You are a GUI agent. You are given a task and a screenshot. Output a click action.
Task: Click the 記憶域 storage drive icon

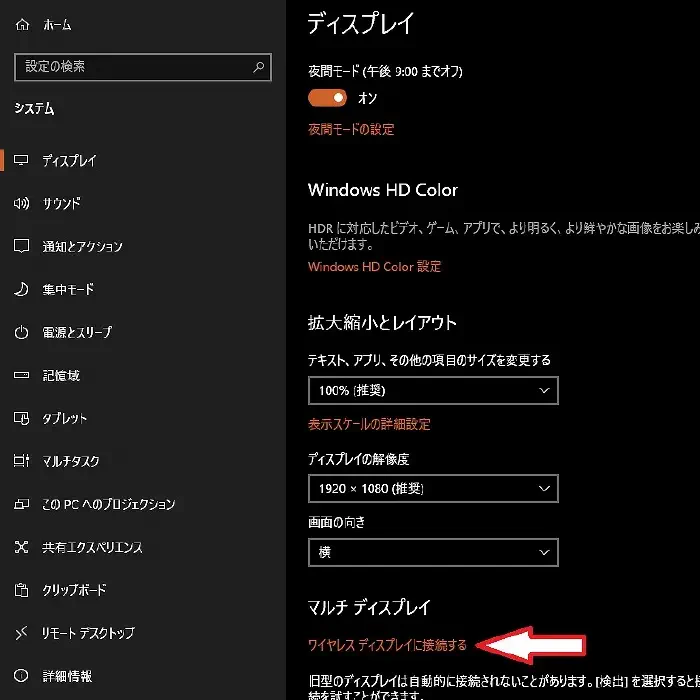pos(21,375)
